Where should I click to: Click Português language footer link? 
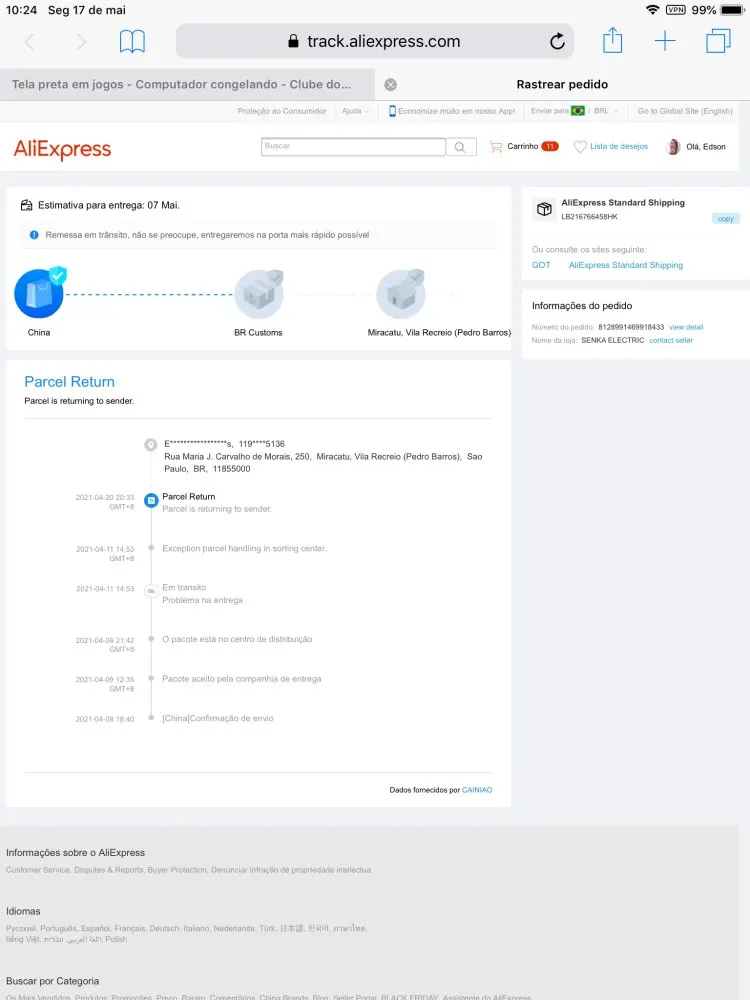tap(59, 929)
